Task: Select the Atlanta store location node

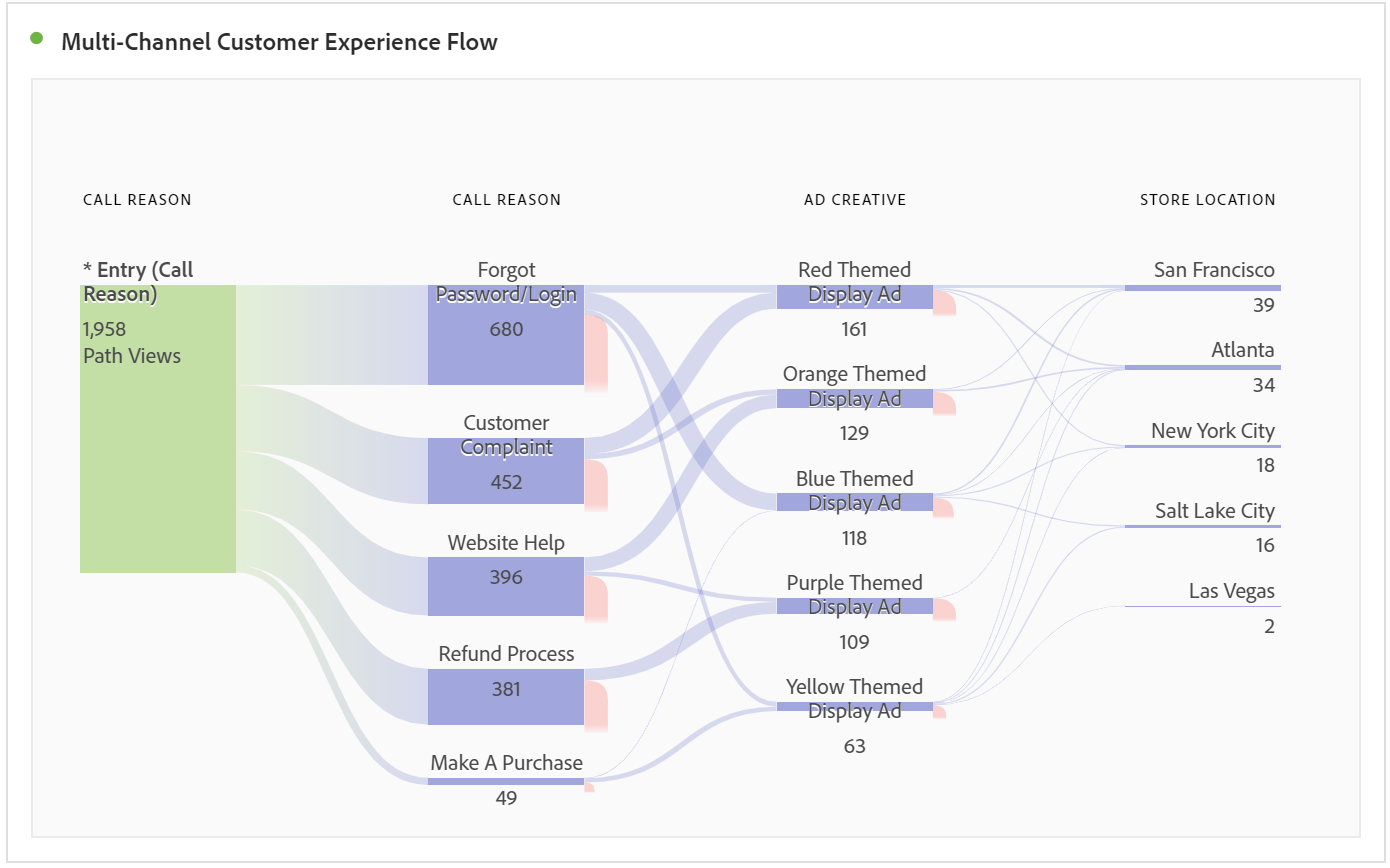Action: pos(1202,368)
